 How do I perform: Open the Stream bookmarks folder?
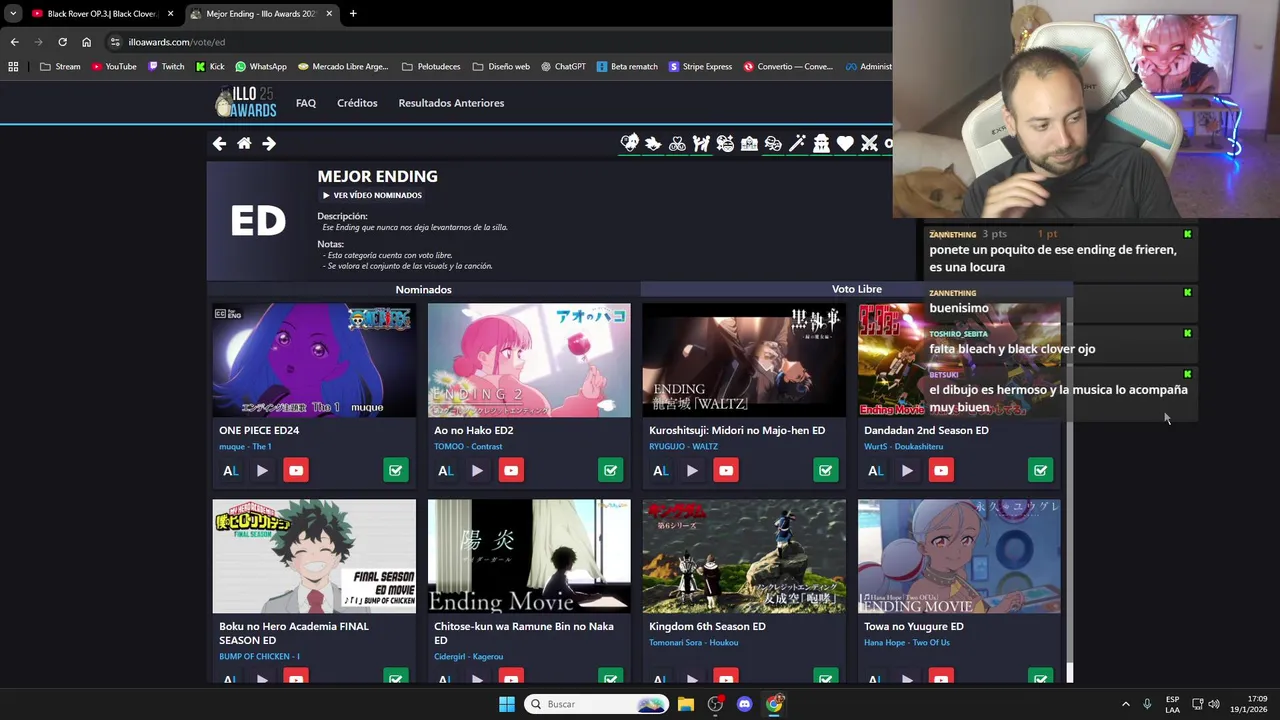[x=60, y=67]
